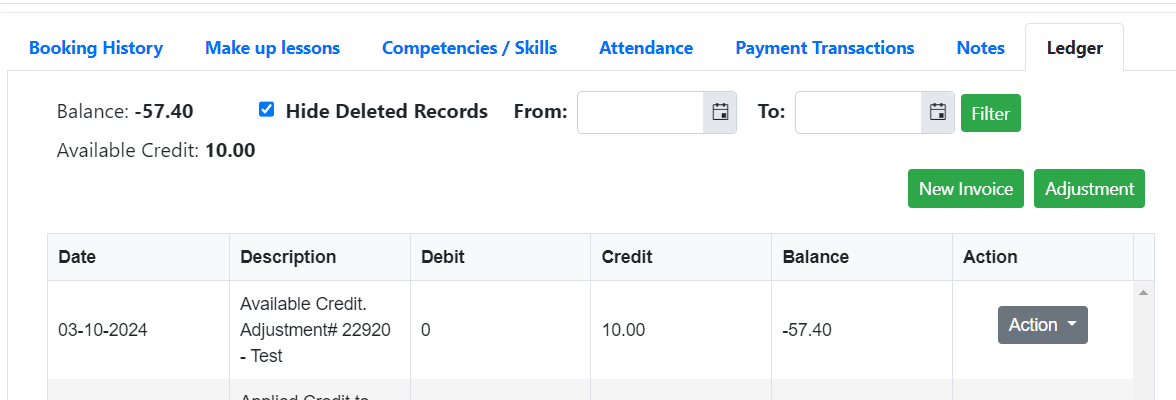The width and height of the screenshot is (1176, 400).
Task: Focus the To date input field
Action: [x=858, y=113]
